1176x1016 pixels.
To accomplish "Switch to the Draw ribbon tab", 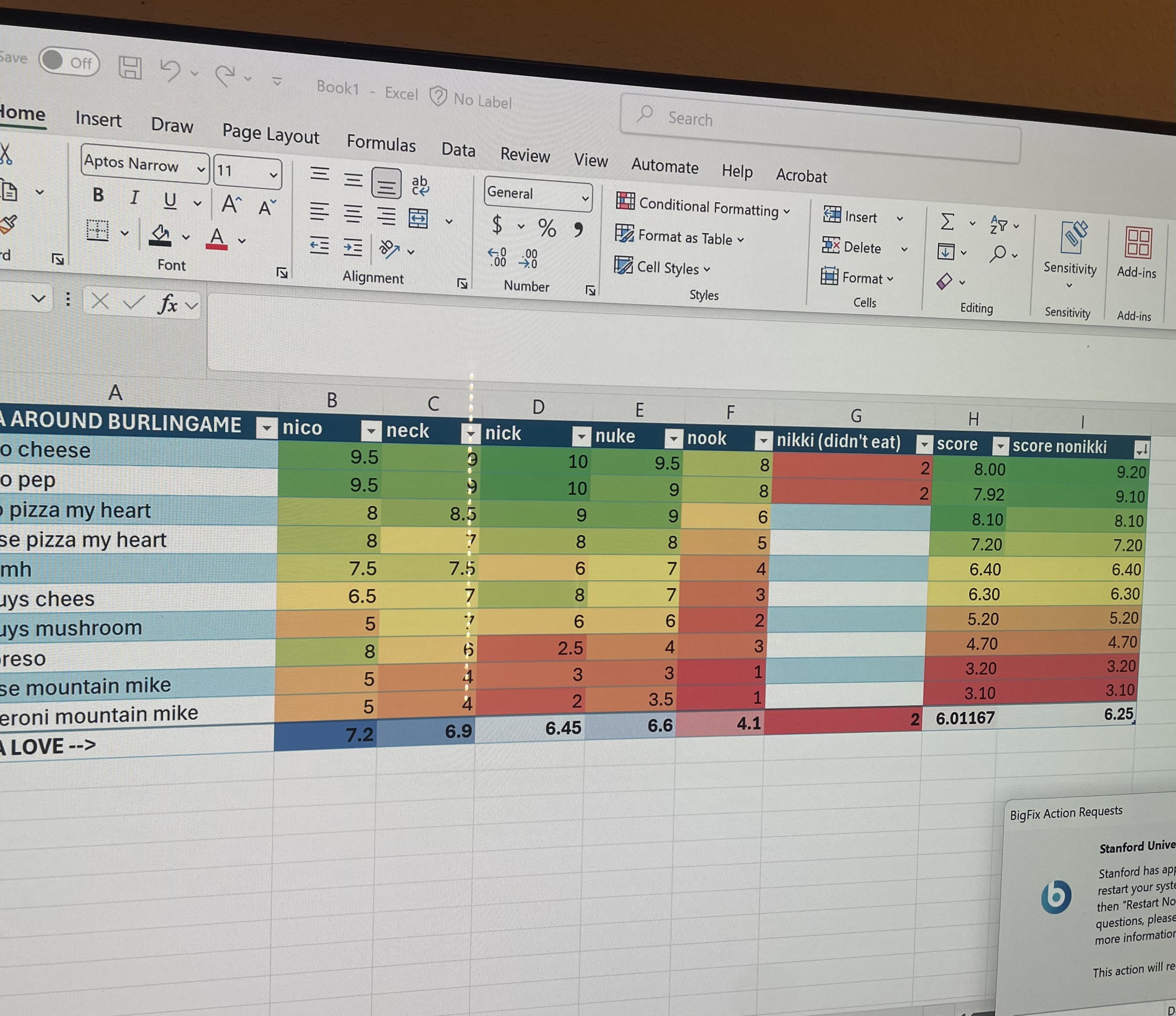I will point(172,125).
